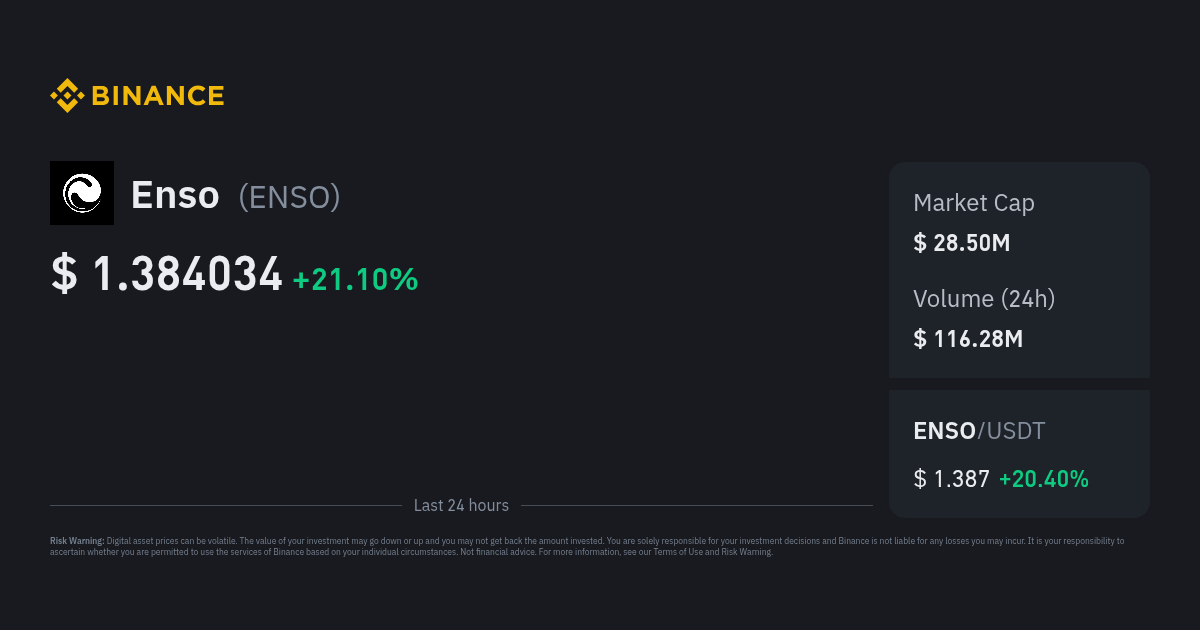Select the $ 28.50M market cap value
This screenshot has width=1200, height=630.
[961, 243]
